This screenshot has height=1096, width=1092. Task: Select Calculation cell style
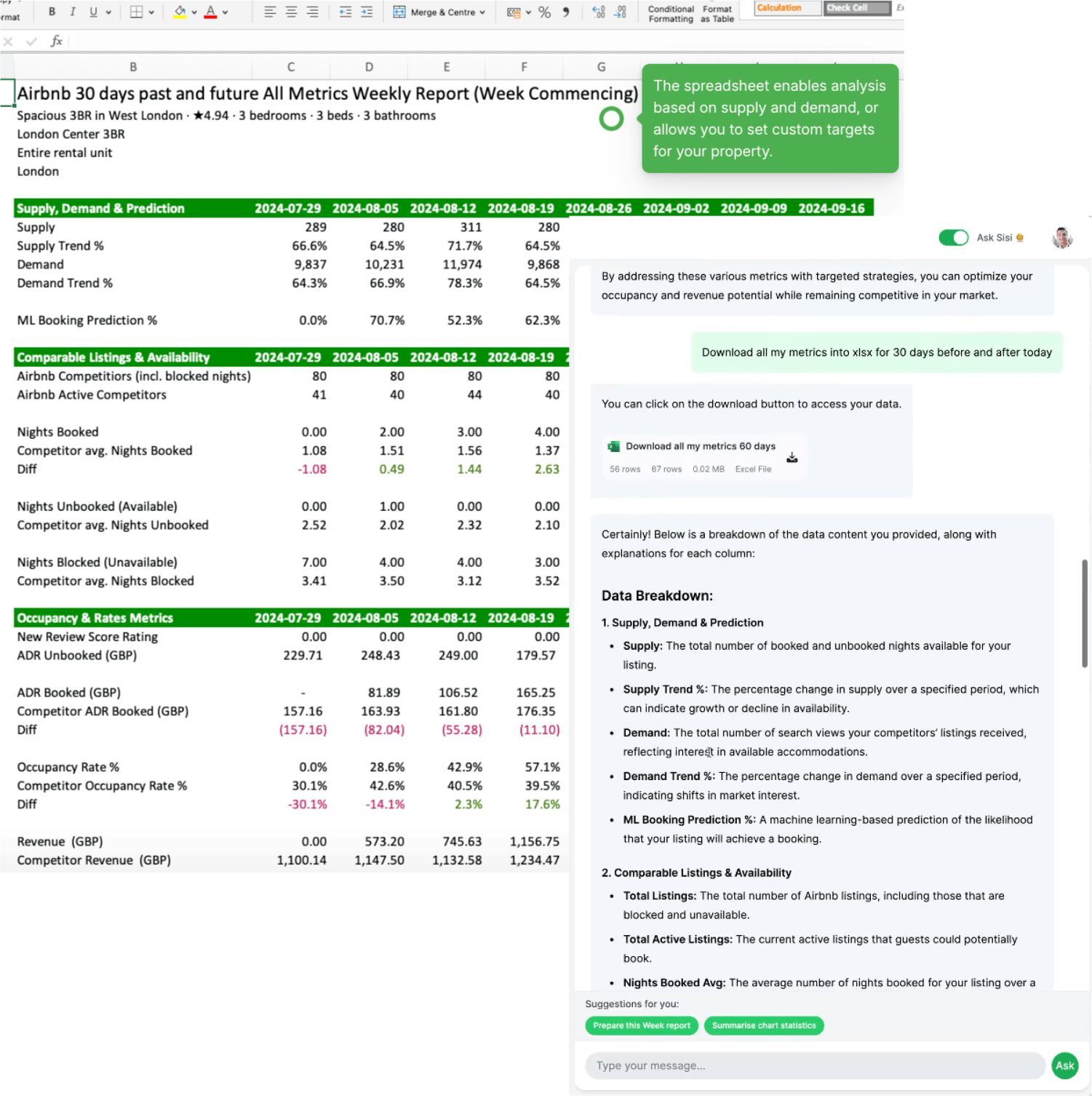(x=788, y=8)
